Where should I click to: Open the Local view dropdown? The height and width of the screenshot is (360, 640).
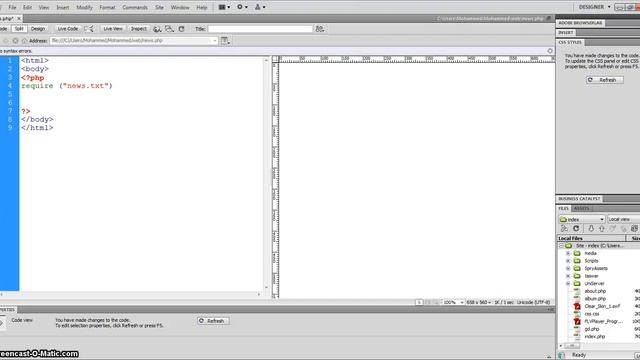tap(623, 219)
